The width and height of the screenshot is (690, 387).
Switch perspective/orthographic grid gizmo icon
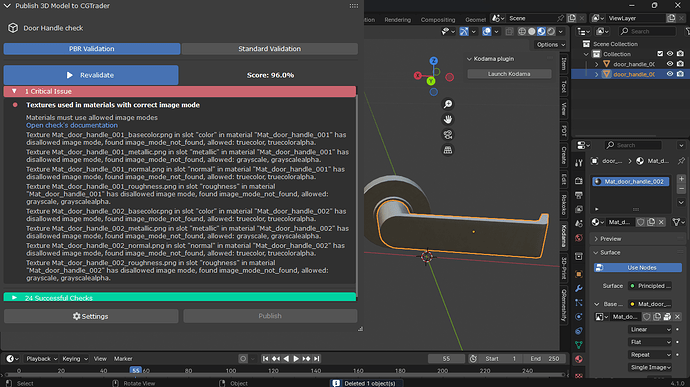(x=448, y=150)
